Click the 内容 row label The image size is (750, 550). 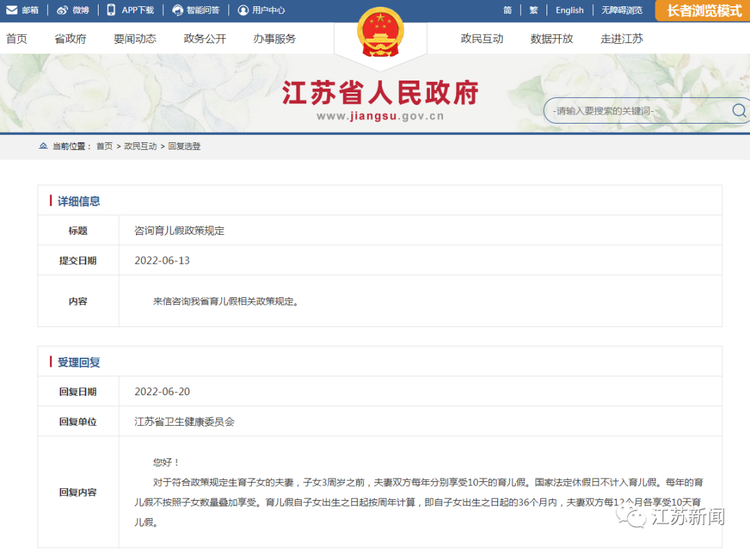(x=78, y=301)
